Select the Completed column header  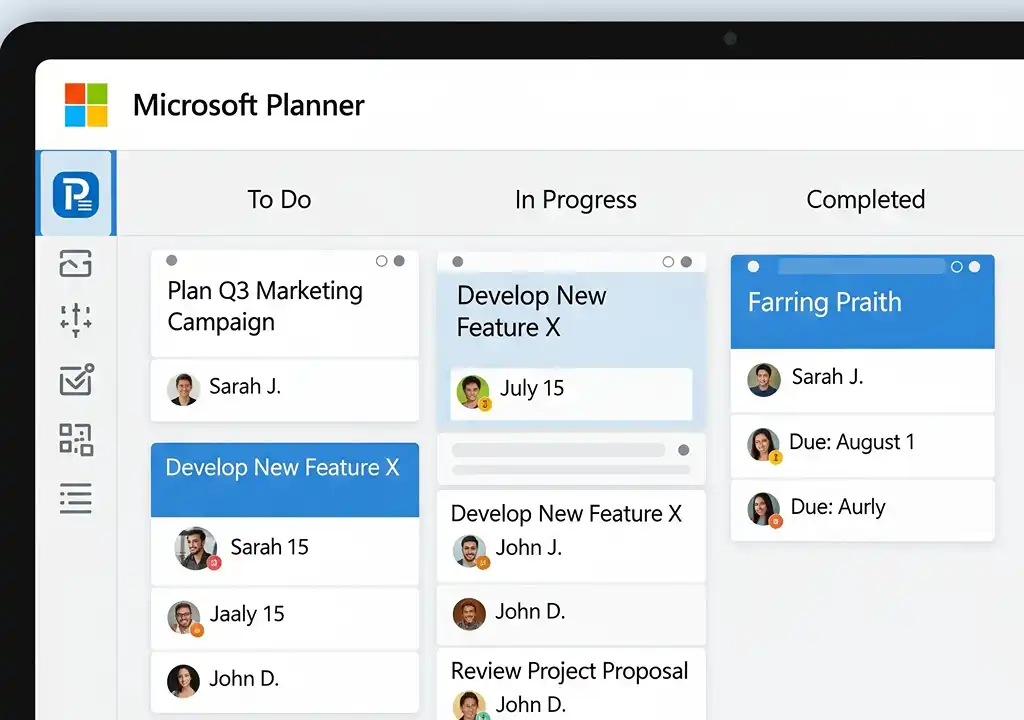[x=865, y=199]
